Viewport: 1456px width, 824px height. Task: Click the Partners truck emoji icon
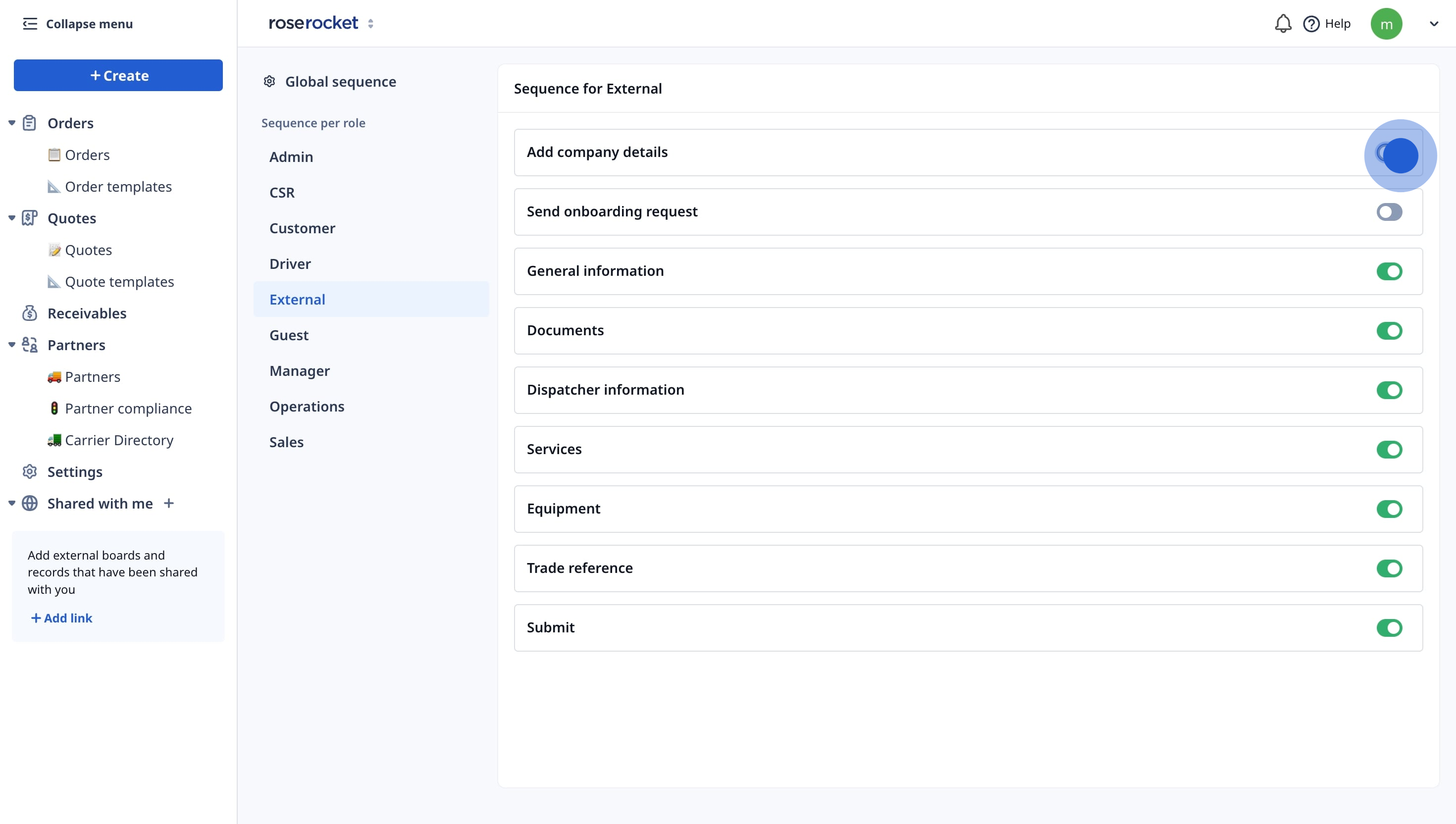pyautogui.click(x=54, y=376)
